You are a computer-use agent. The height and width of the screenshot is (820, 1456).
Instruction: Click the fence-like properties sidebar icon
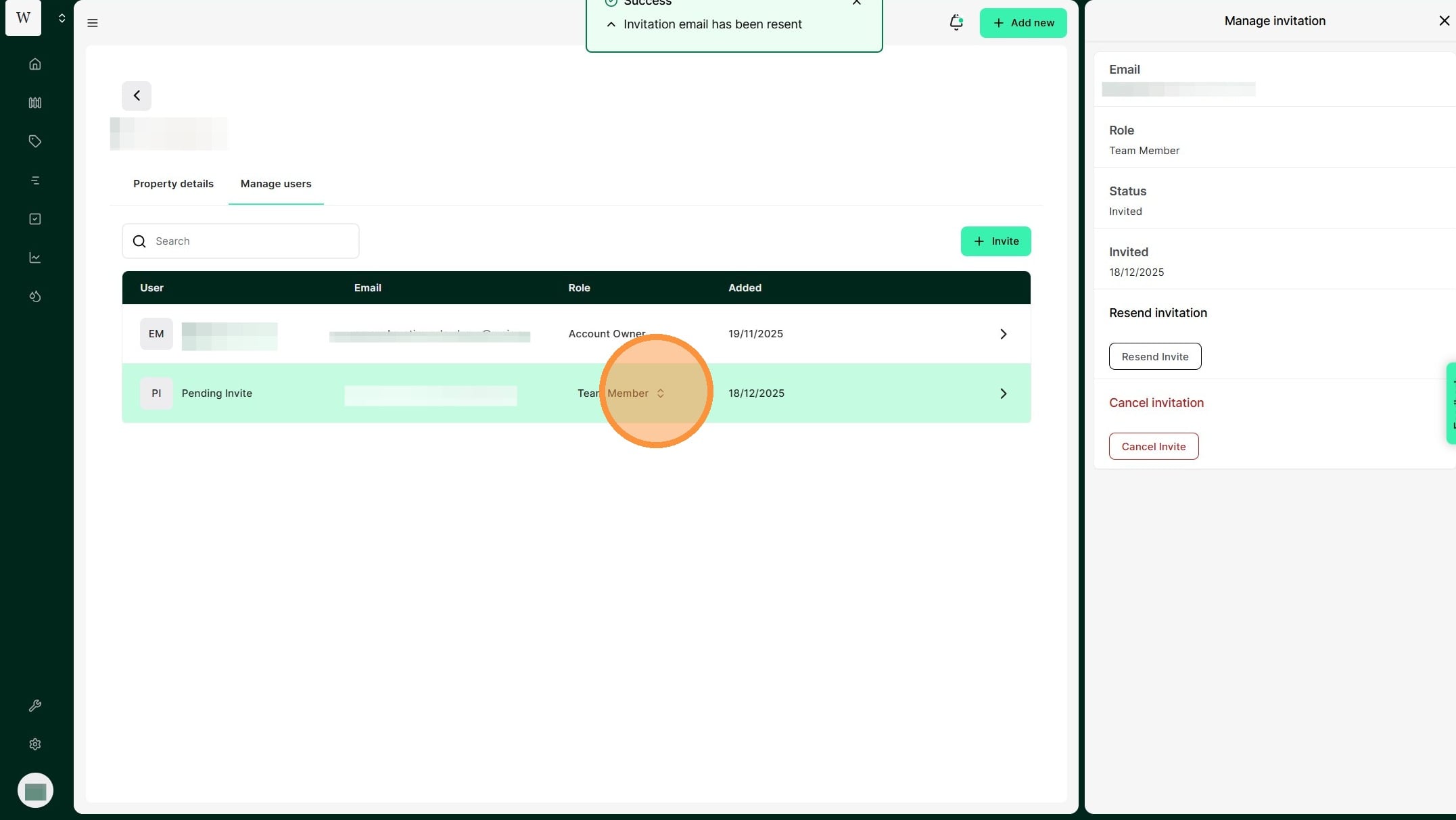tap(35, 103)
